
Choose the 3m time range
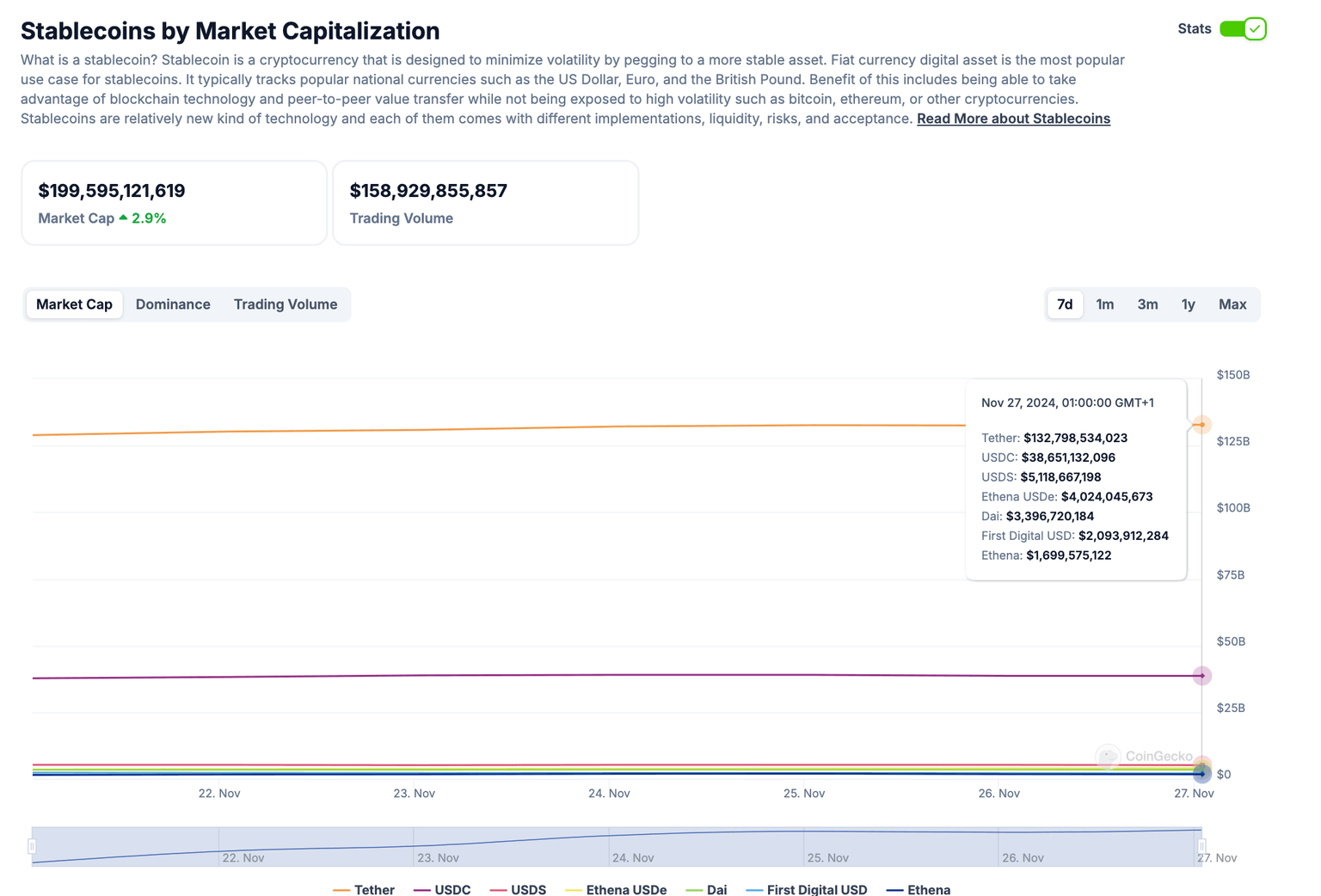pos(1147,304)
